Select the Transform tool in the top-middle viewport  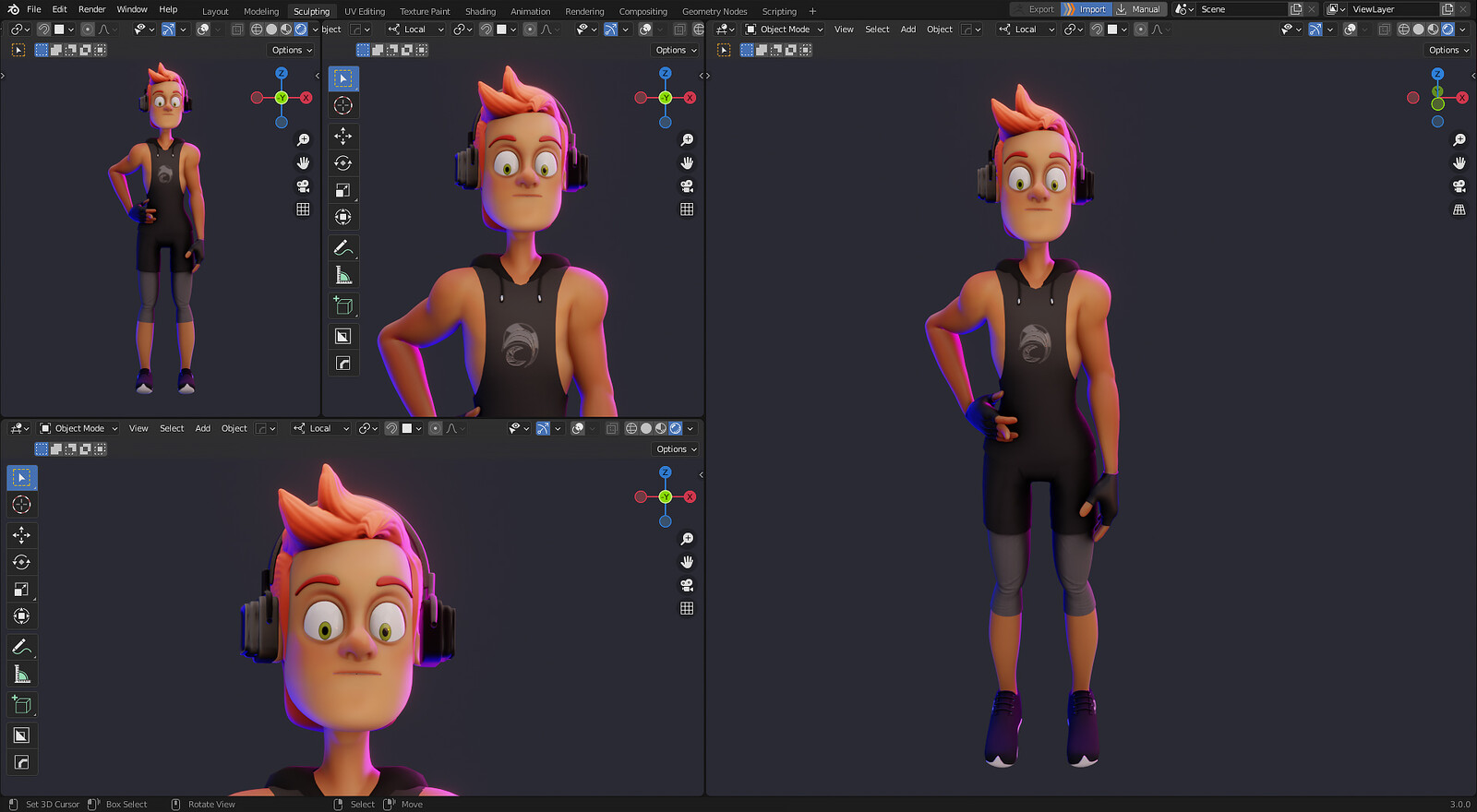click(343, 217)
